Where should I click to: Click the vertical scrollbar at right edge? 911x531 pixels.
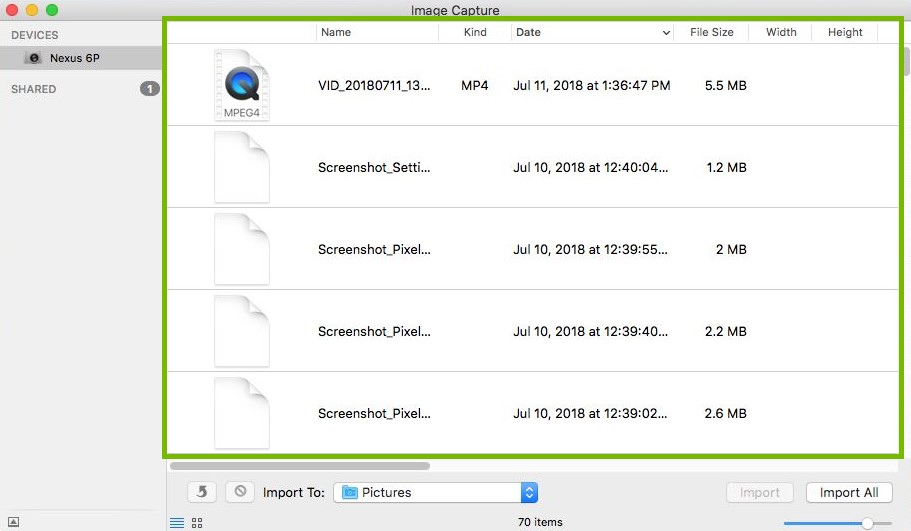tap(907, 61)
